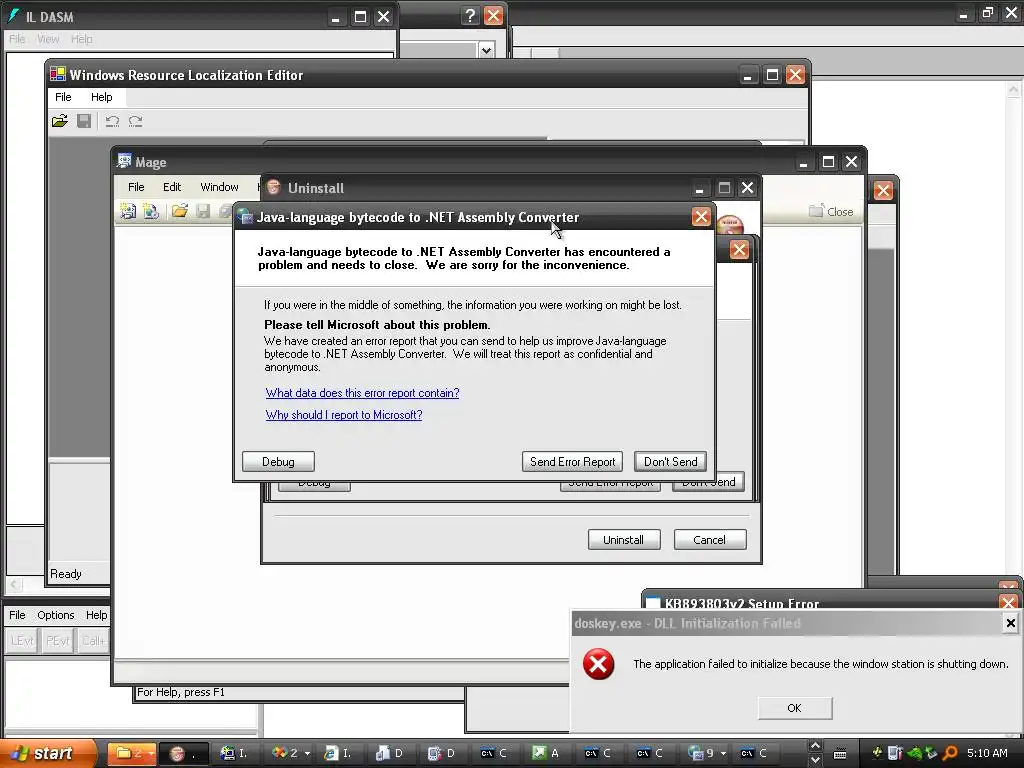Click orange magnifier icon in system tray
Screen dimensions: 1024x768
(x=950, y=753)
